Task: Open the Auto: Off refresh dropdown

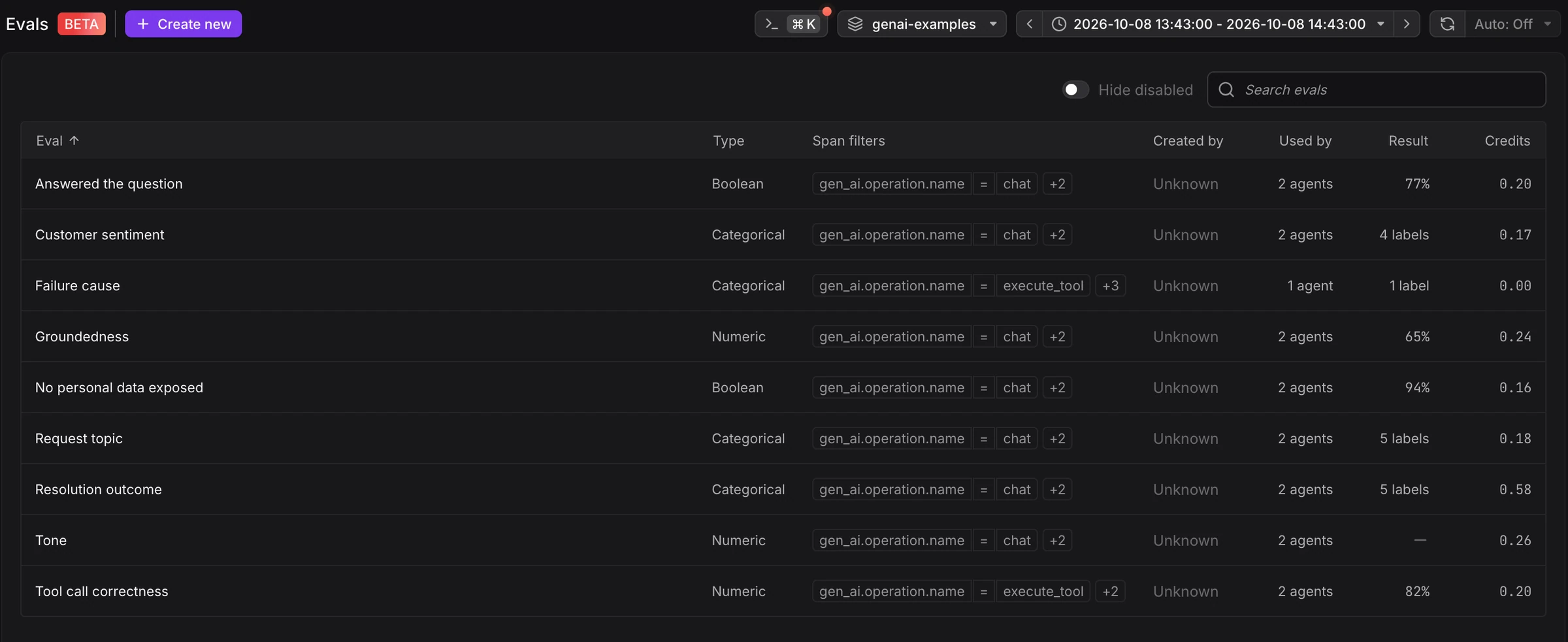Action: pyautogui.click(x=1512, y=24)
